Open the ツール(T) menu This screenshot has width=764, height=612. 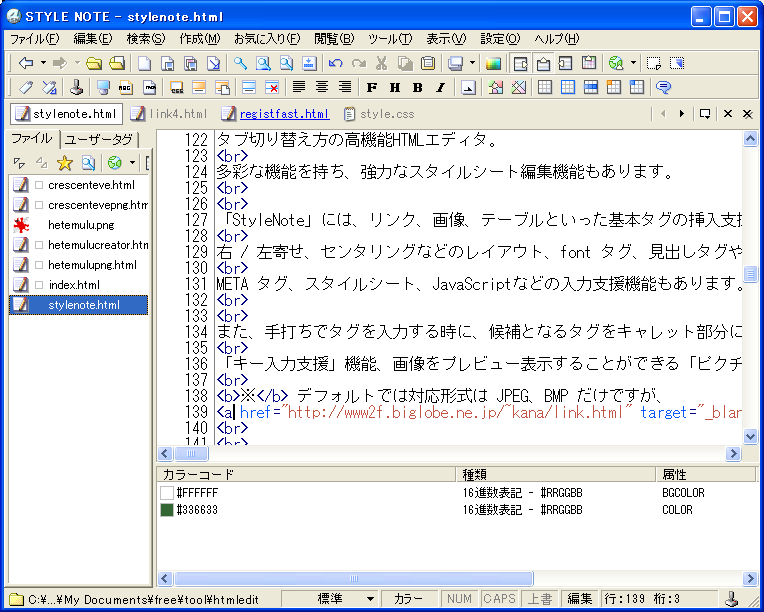coord(390,39)
